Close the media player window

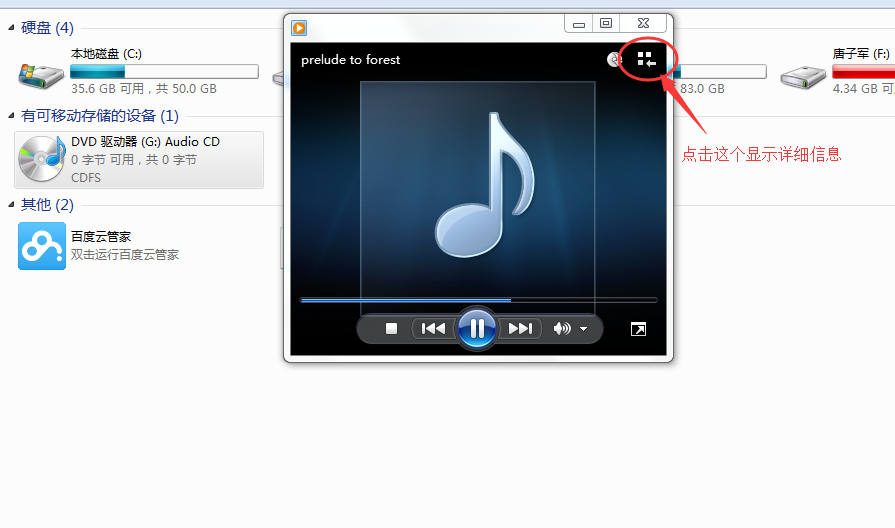click(x=643, y=23)
